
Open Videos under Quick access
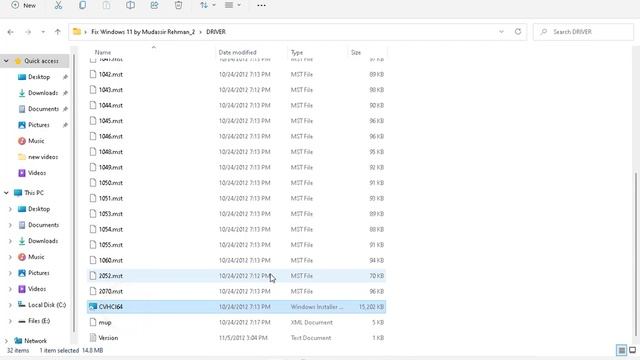pyautogui.click(x=37, y=173)
